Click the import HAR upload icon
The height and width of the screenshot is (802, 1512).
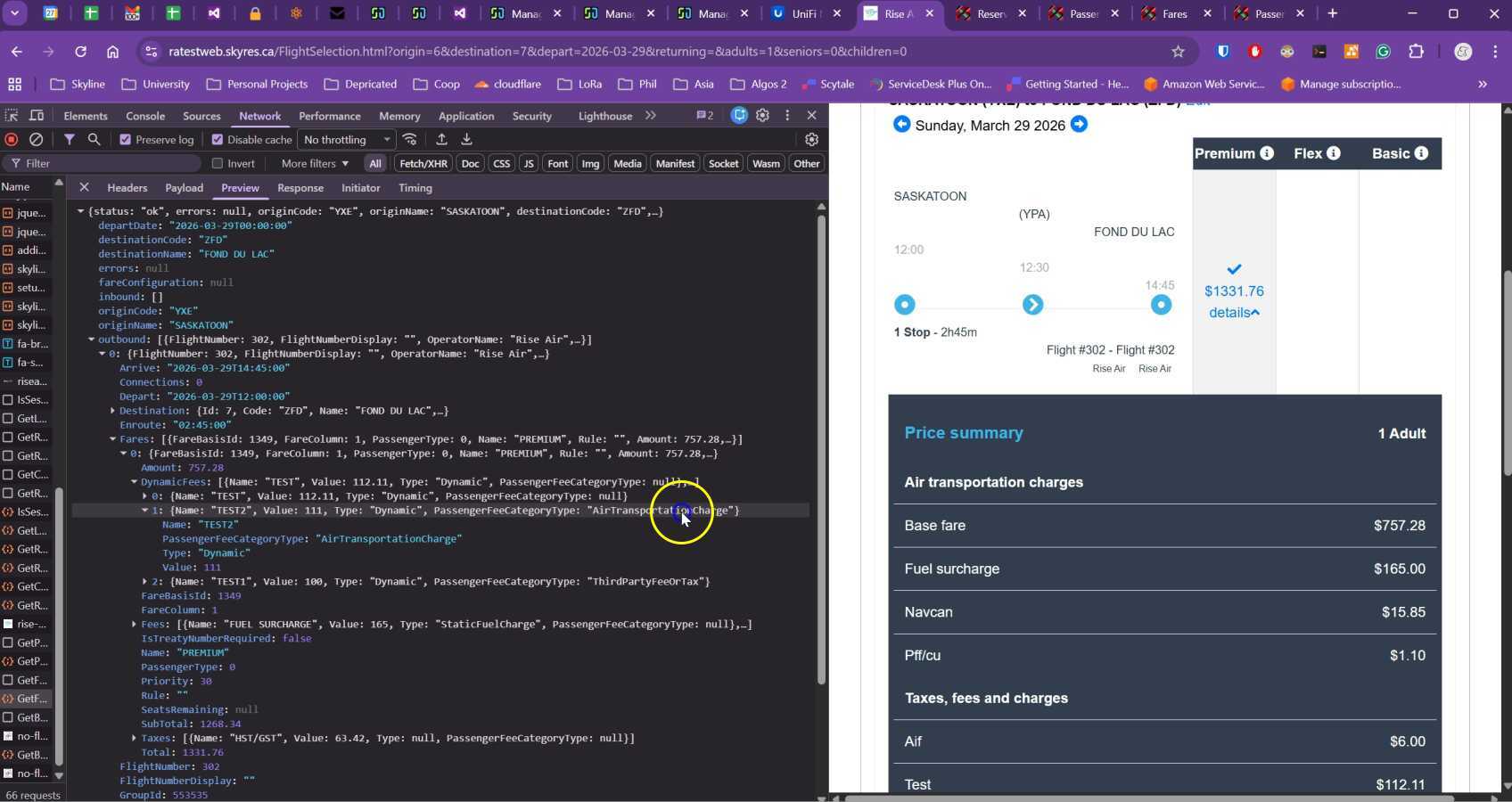[441, 140]
